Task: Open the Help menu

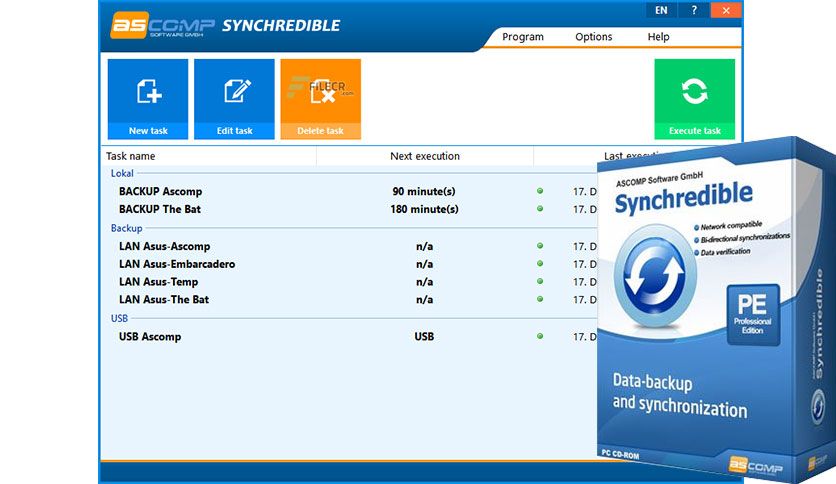Action: [658, 37]
